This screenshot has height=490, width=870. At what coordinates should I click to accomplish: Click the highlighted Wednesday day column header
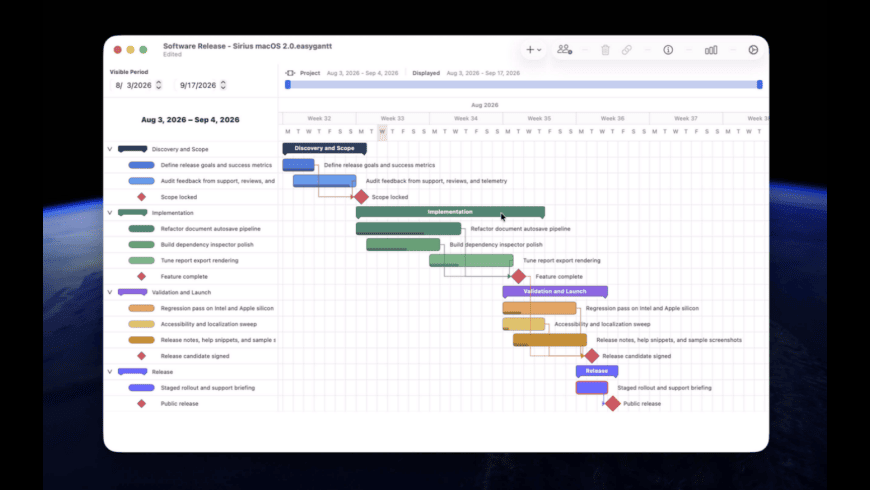pos(382,132)
